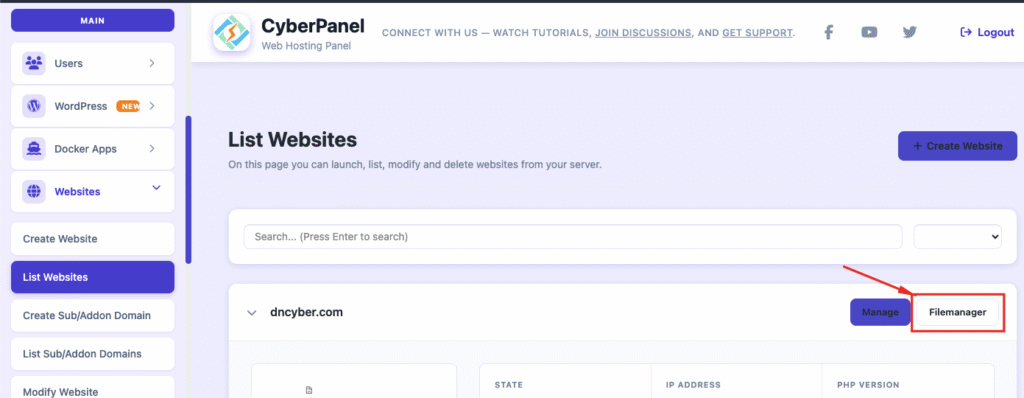Follow the GET SUPPORT link
This screenshot has width=1024, height=398.
(758, 33)
